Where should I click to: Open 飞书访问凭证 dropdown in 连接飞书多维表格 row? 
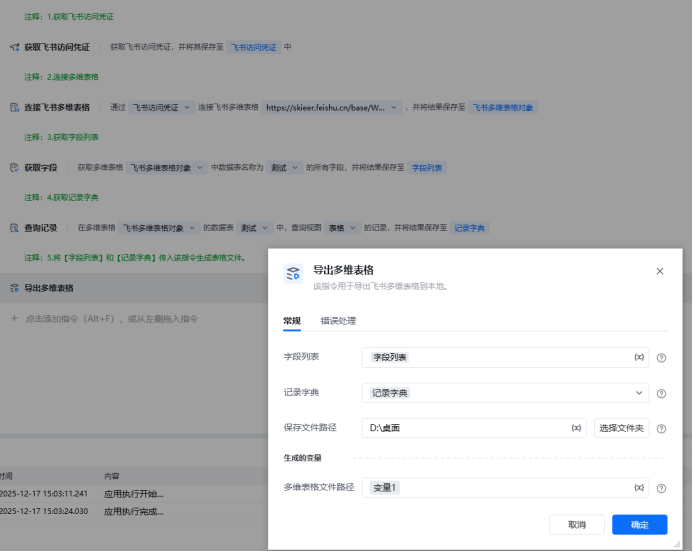pos(162,107)
